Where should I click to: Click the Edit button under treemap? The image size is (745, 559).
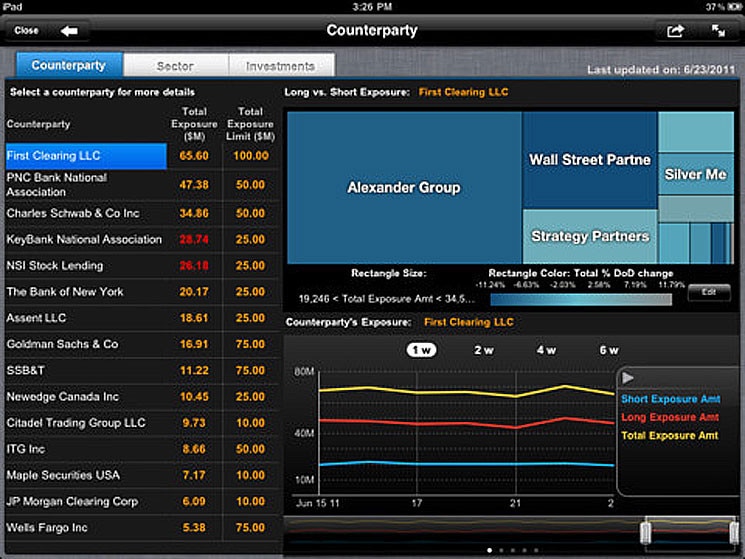708,291
